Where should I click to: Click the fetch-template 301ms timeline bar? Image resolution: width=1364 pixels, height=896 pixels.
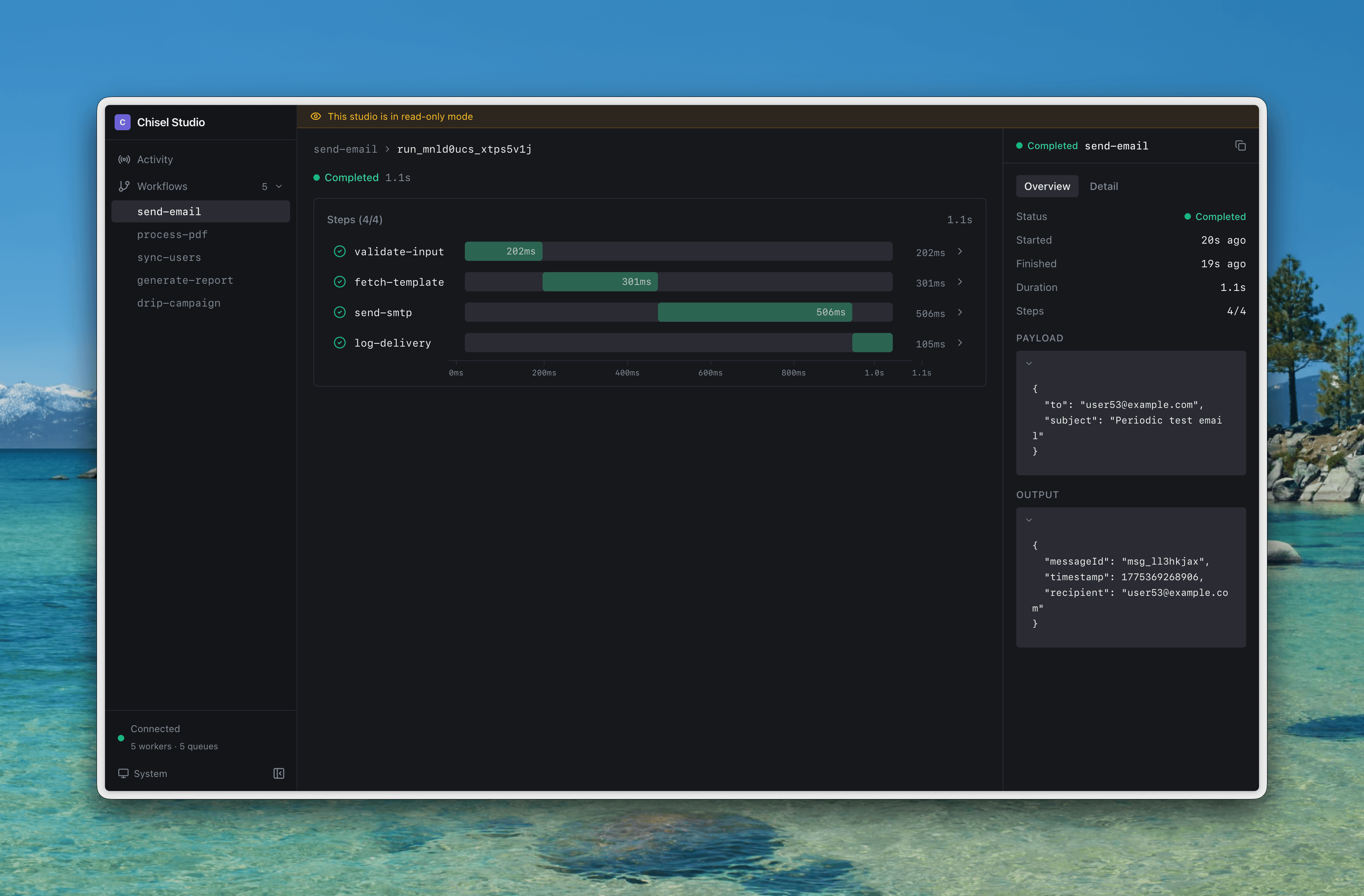[x=599, y=282]
